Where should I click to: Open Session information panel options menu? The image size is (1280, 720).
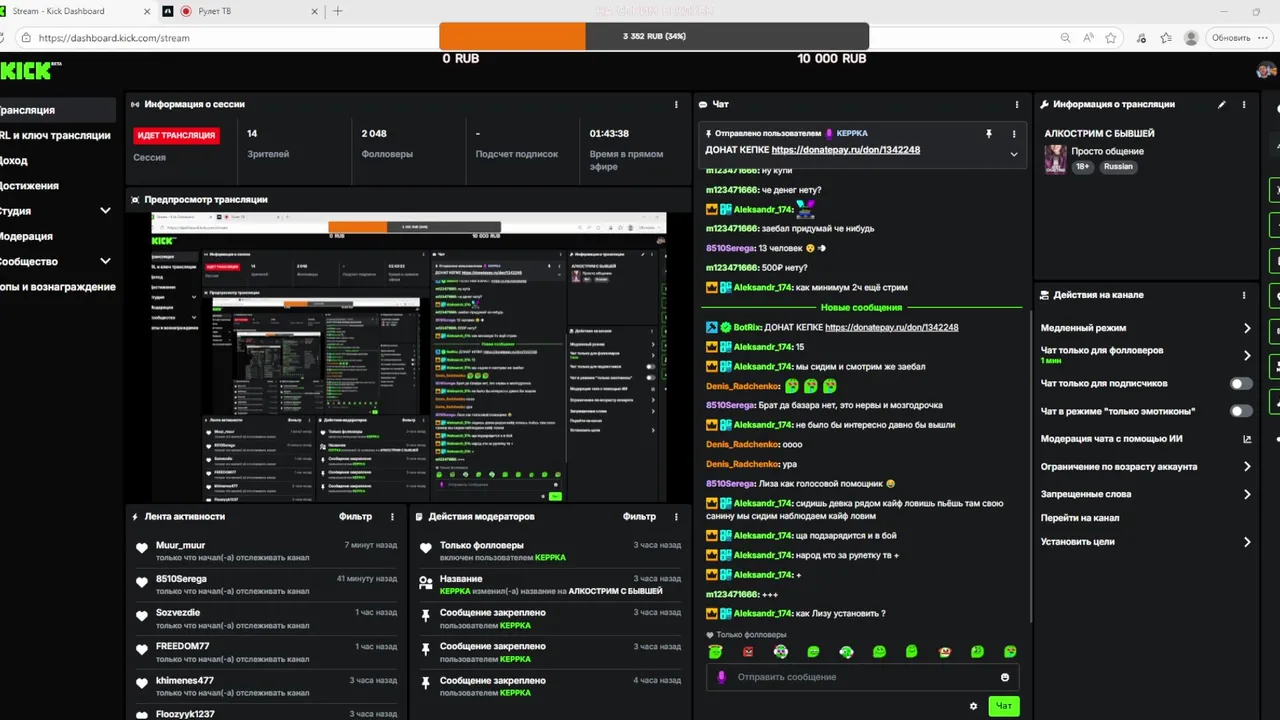(x=677, y=104)
